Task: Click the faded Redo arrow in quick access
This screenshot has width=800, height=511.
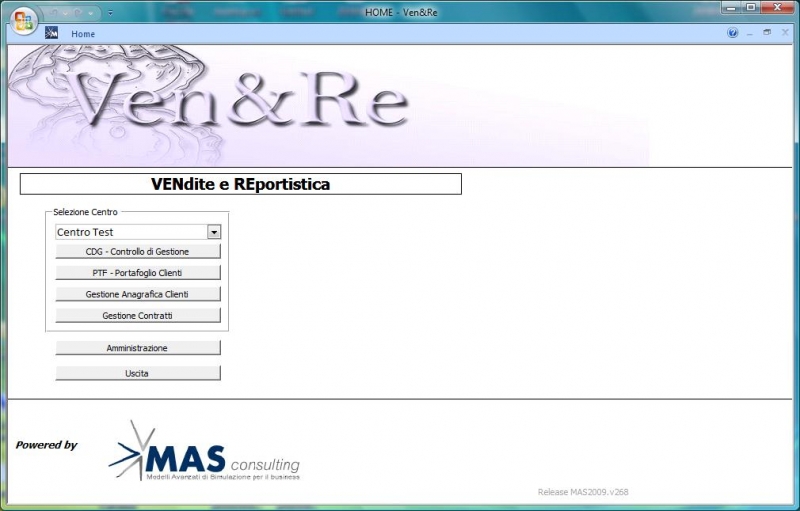Action: point(78,13)
